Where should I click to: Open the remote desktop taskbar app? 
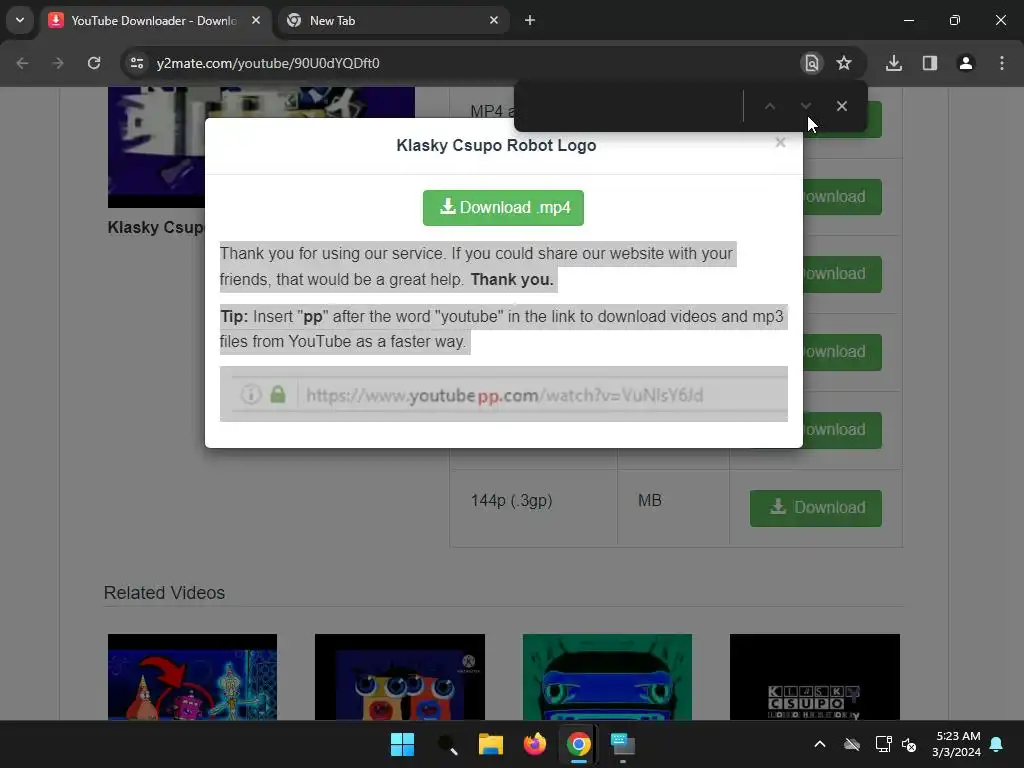(622, 744)
